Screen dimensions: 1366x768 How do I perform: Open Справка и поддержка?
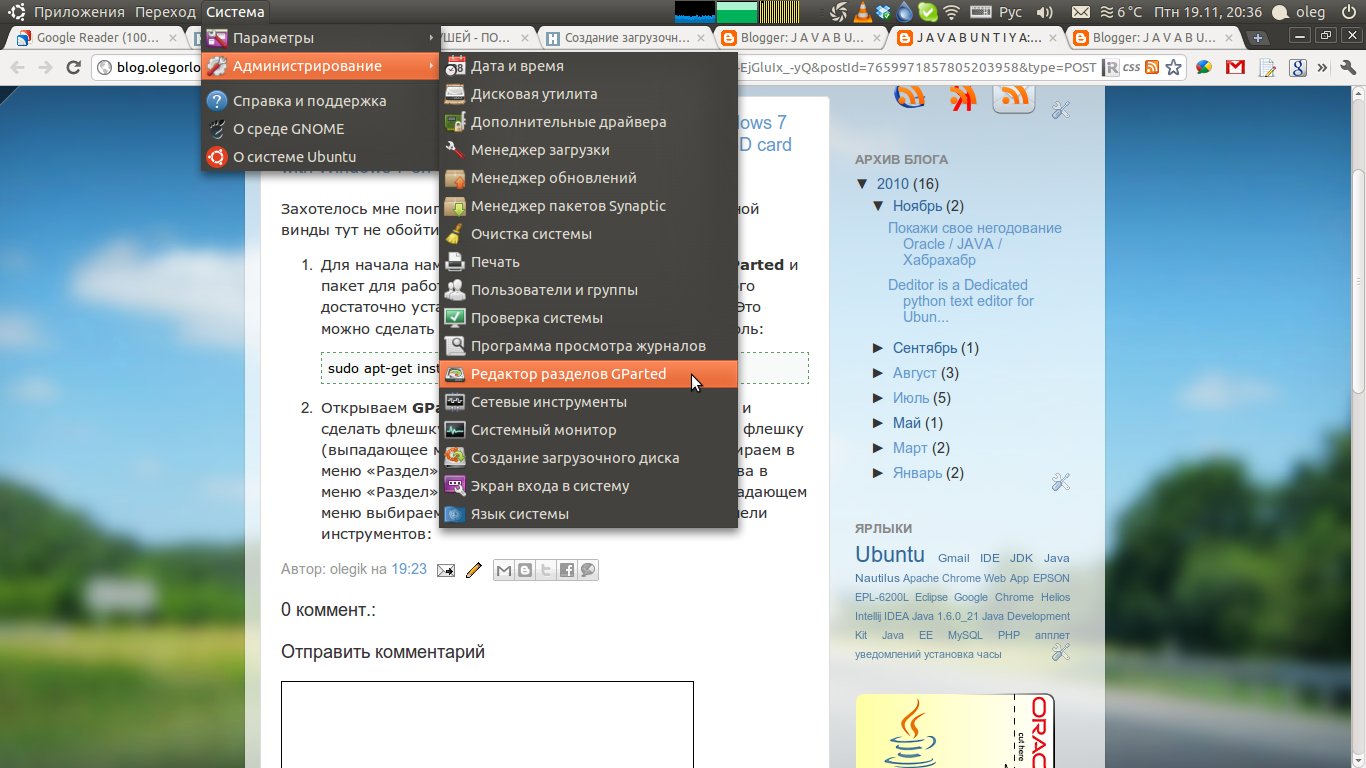[321, 101]
